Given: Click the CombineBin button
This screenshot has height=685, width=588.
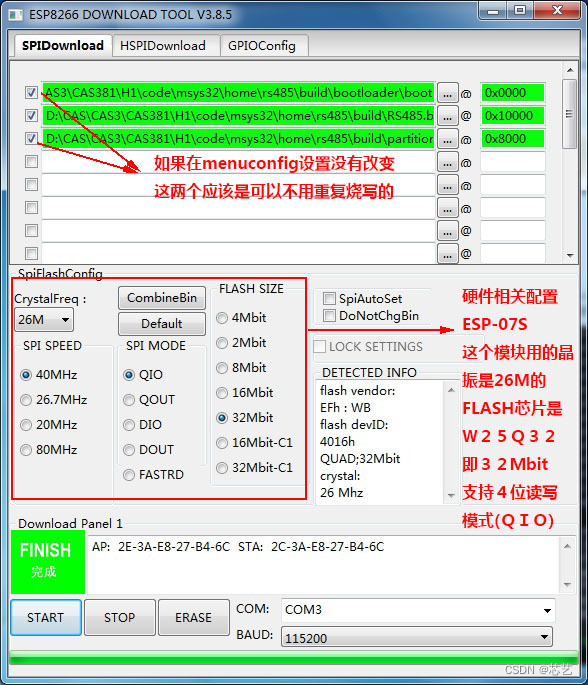Looking at the screenshot, I should (x=162, y=298).
